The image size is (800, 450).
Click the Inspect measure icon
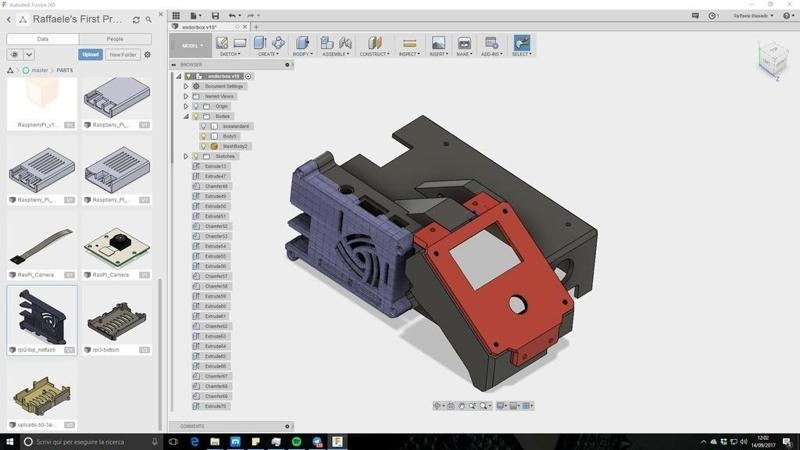point(409,43)
